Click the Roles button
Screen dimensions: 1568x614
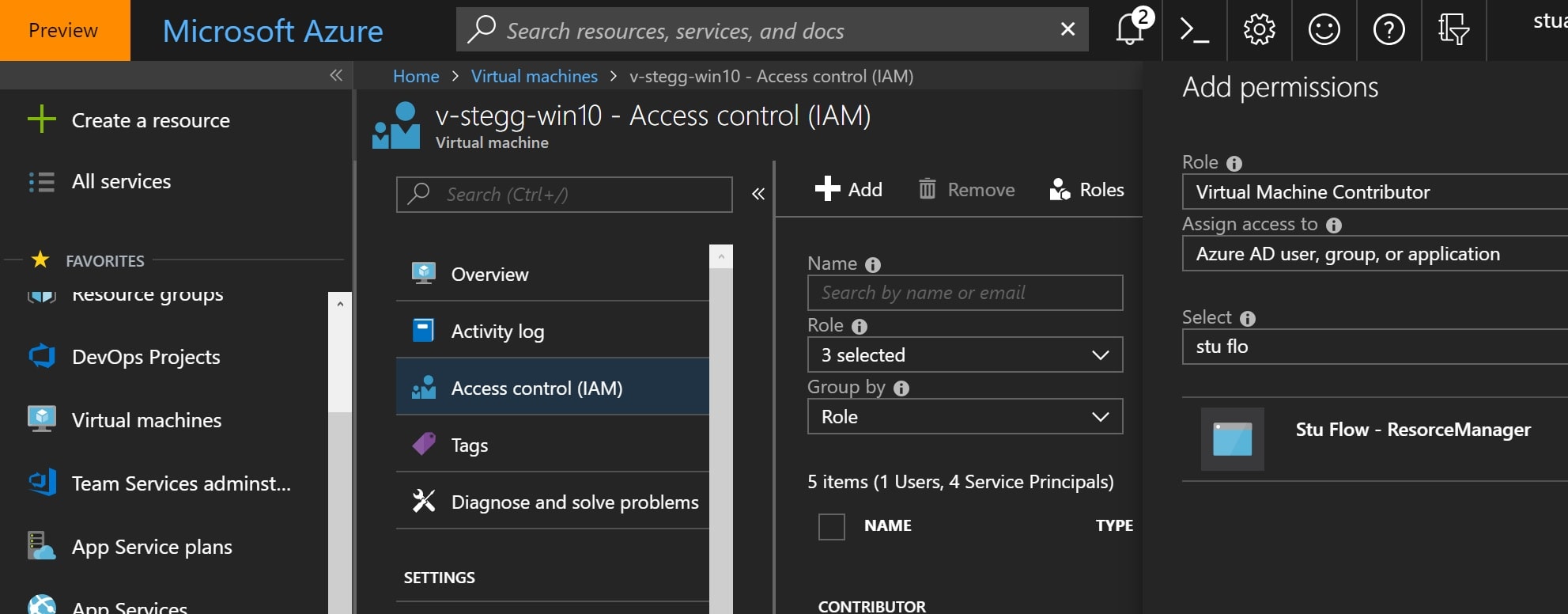point(1086,189)
